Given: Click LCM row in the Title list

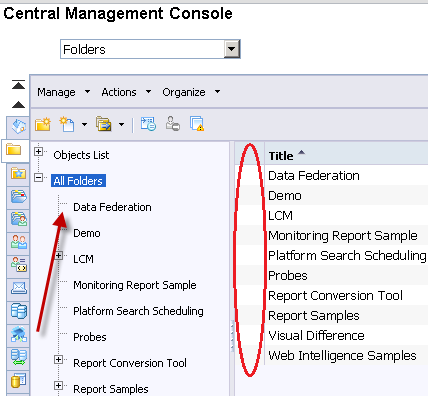Looking at the screenshot, I should click(281, 216).
